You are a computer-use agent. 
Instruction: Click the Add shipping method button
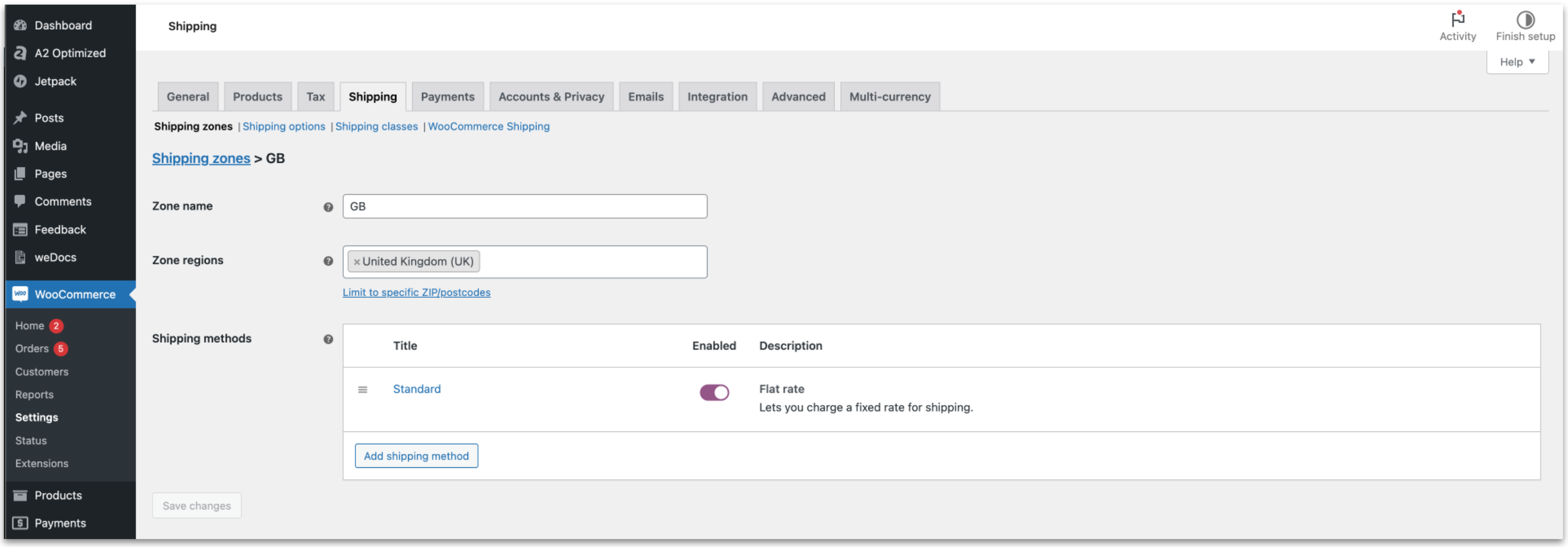pos(417,456)
